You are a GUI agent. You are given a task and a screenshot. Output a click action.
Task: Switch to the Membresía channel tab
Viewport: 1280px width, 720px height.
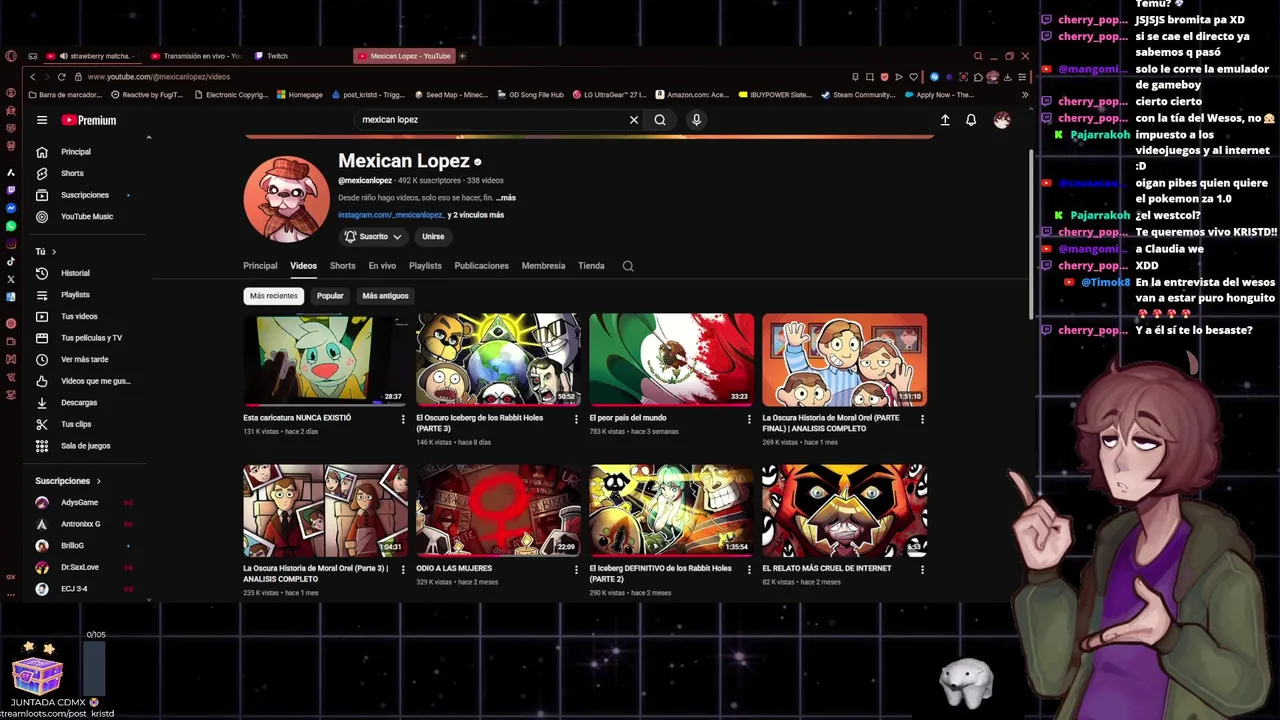[x=543, y=266]
